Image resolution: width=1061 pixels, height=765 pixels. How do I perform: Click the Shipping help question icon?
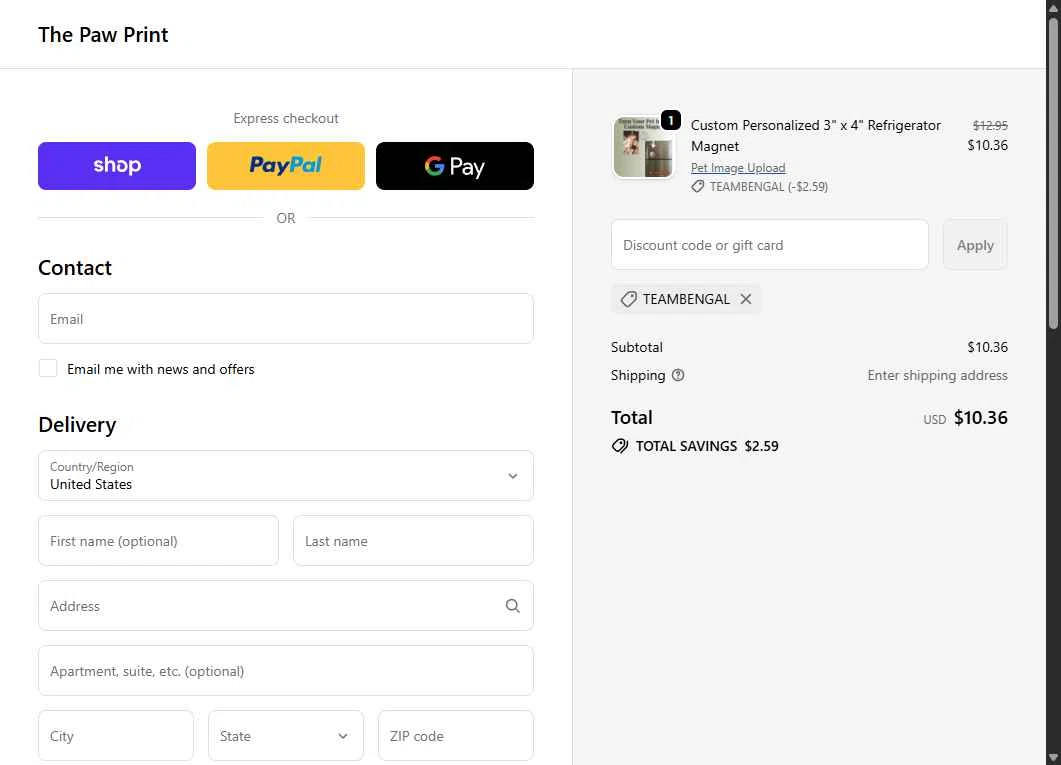click(x=677, y=375)
